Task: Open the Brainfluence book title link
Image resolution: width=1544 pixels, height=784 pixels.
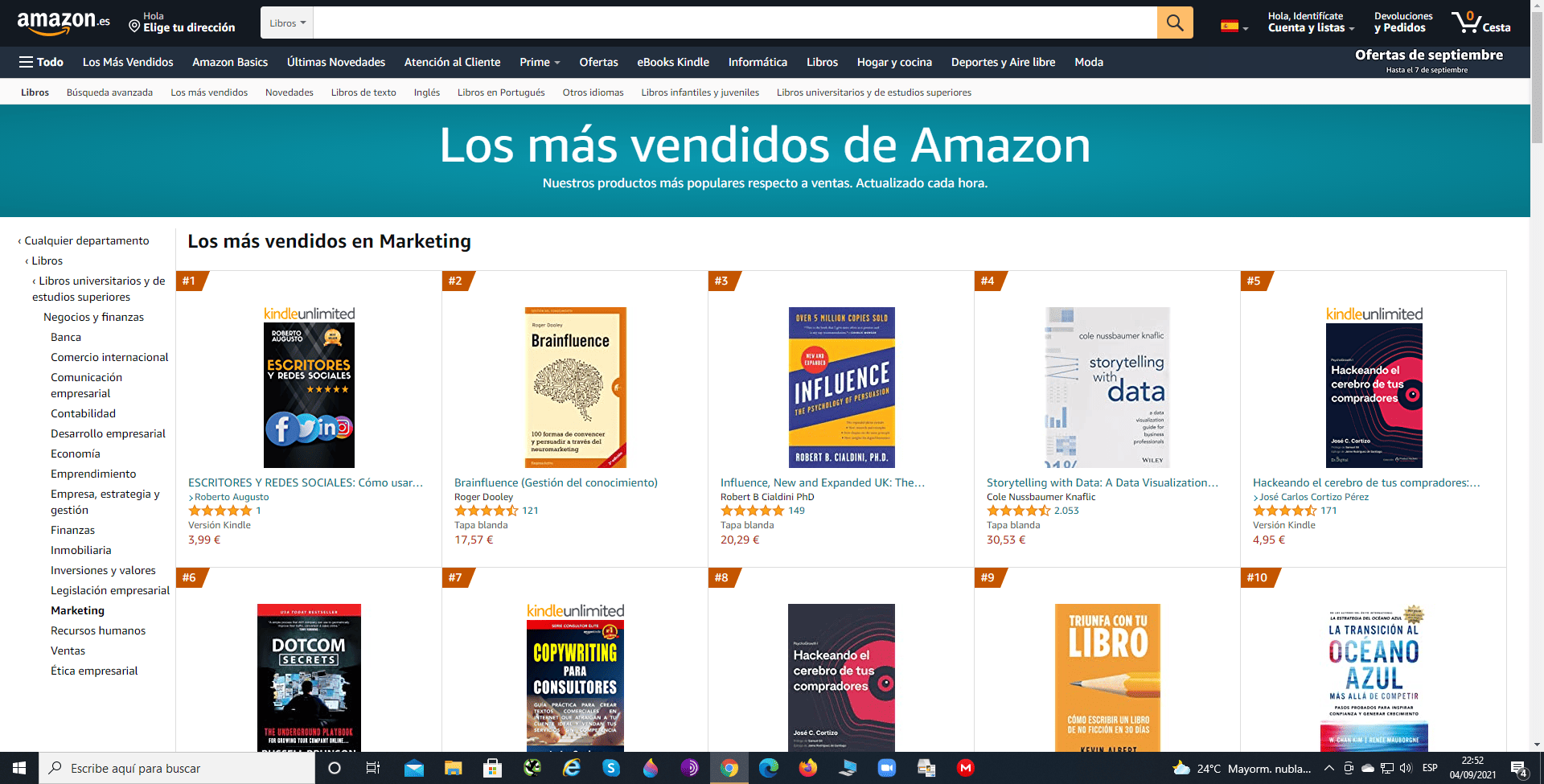Action: pos(556,482)
